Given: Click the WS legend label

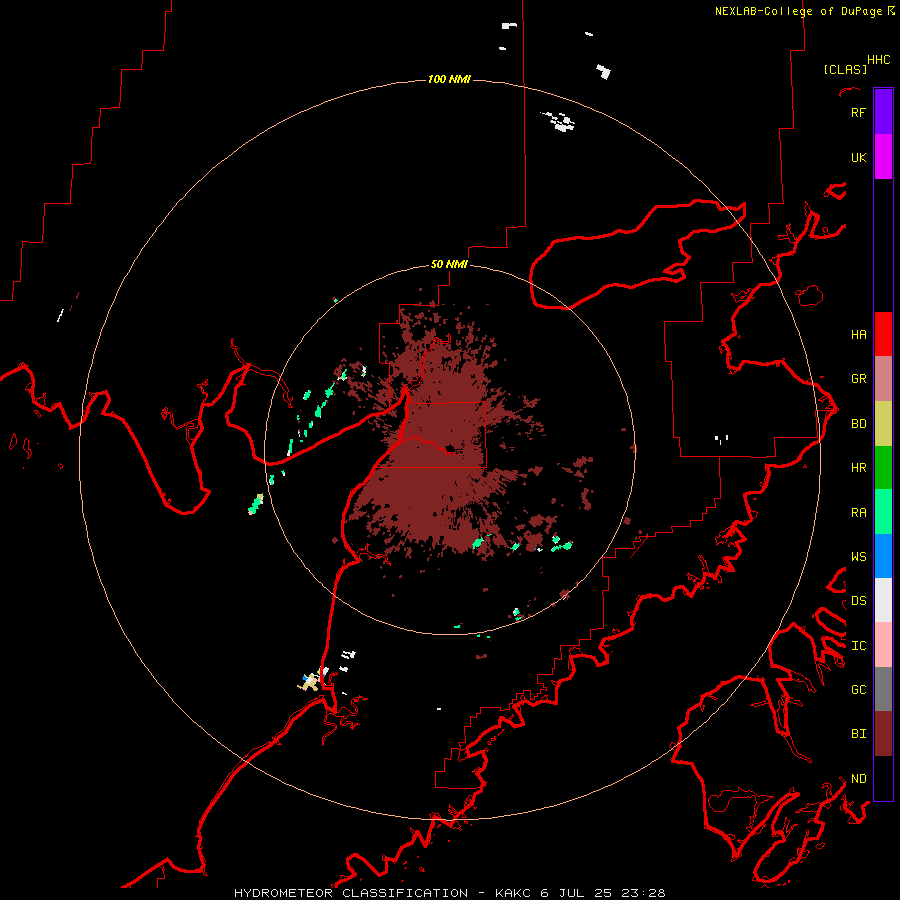Looking at the screenshot, I should (x=858, y=557).
